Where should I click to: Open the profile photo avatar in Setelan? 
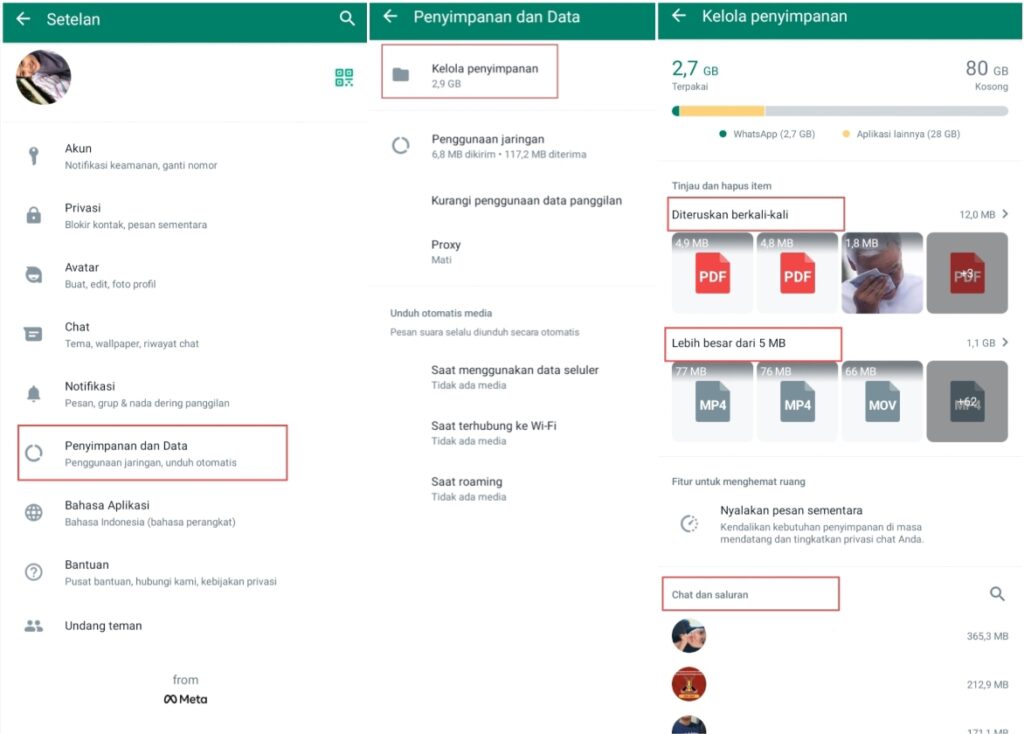[43, 78]
